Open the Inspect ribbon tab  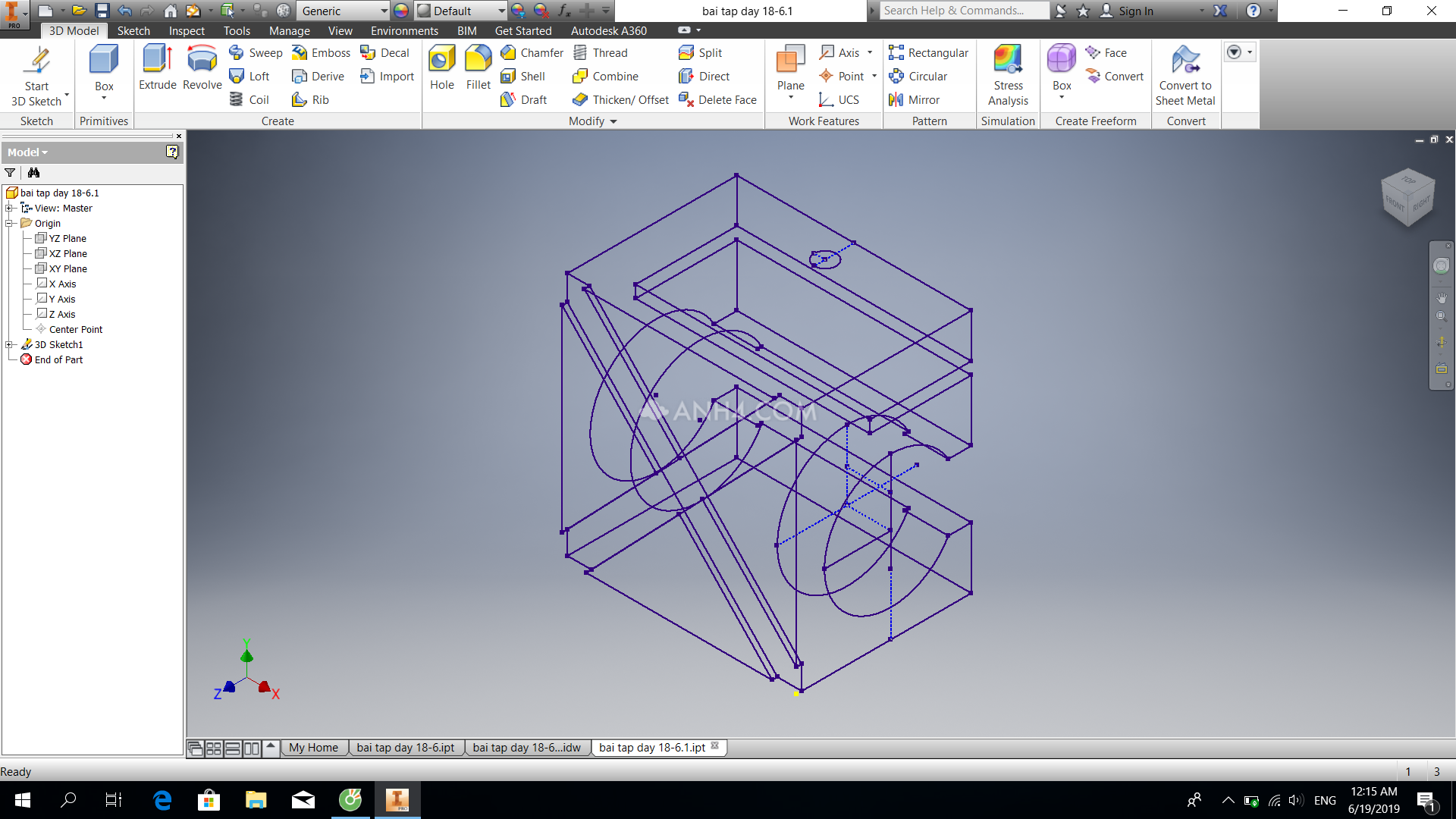(187, 30)
